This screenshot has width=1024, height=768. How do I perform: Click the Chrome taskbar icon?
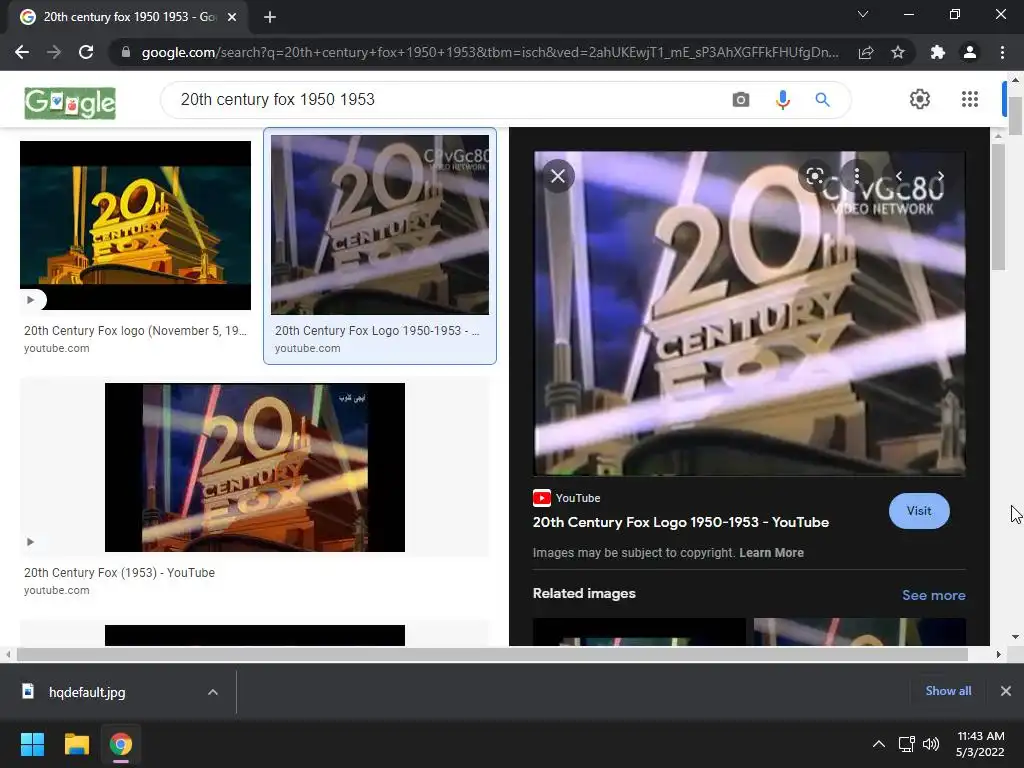[x=120, y=744]
